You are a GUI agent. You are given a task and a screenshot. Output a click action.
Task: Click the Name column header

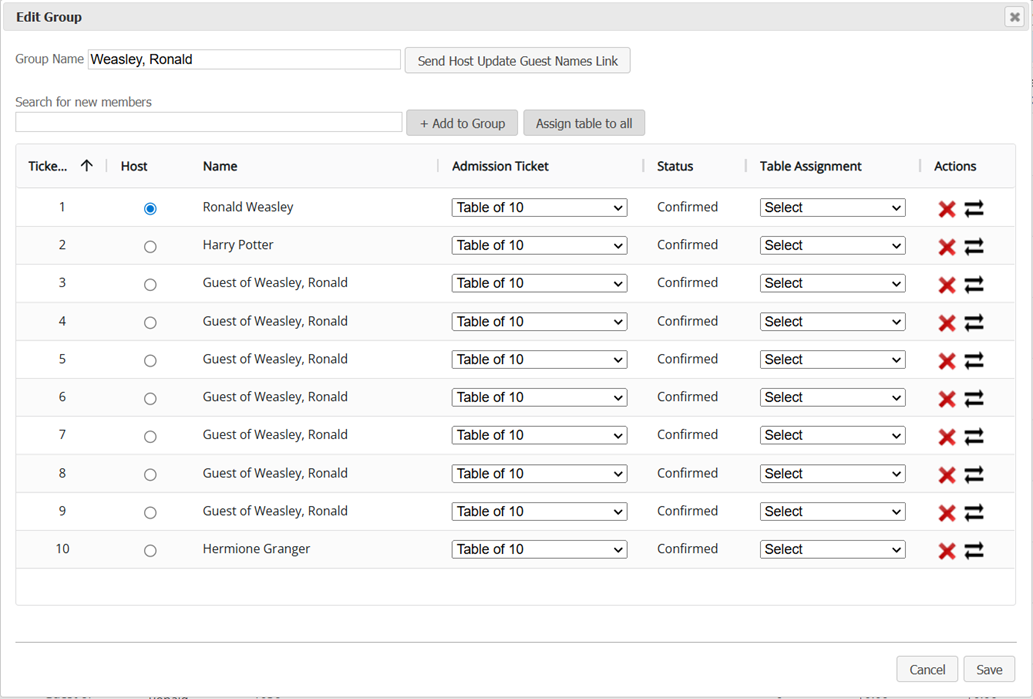220,166
